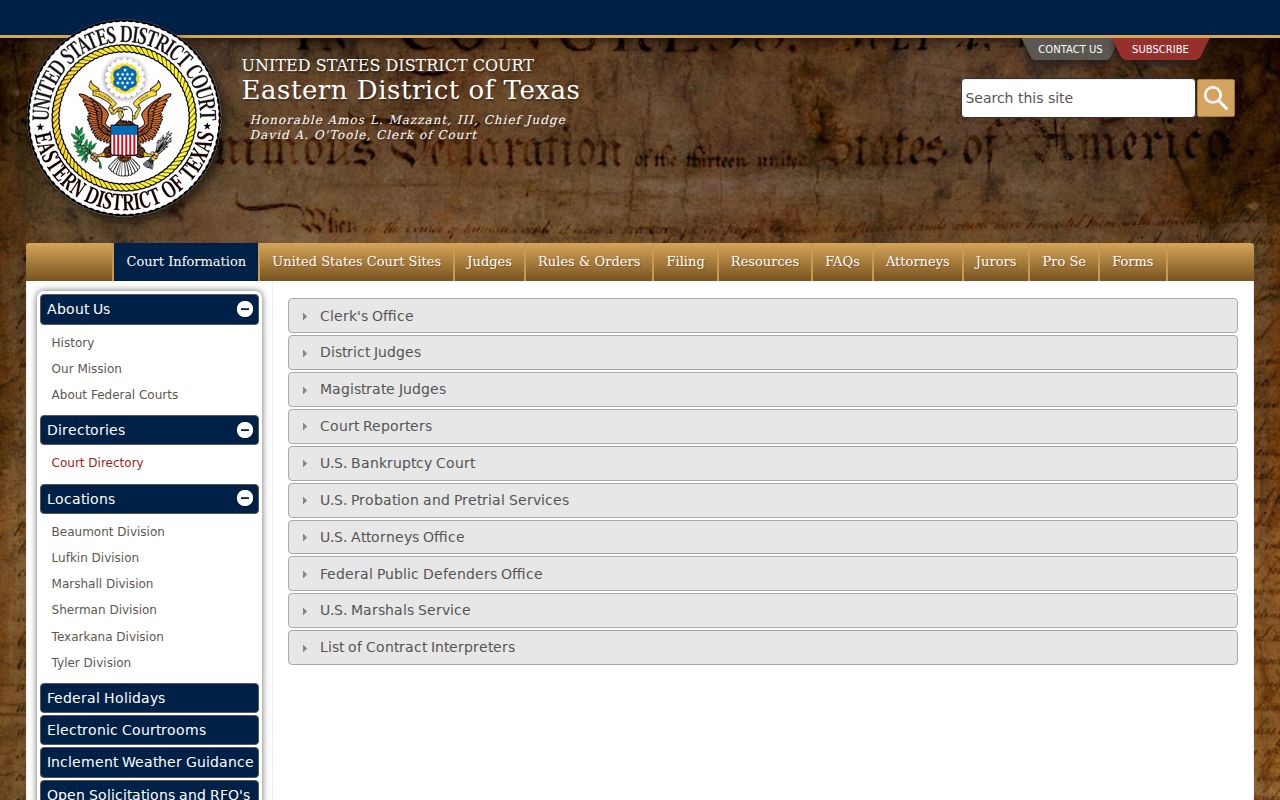Open About Federal Courts link
1280x800 pixels.
tap(115, 394)
